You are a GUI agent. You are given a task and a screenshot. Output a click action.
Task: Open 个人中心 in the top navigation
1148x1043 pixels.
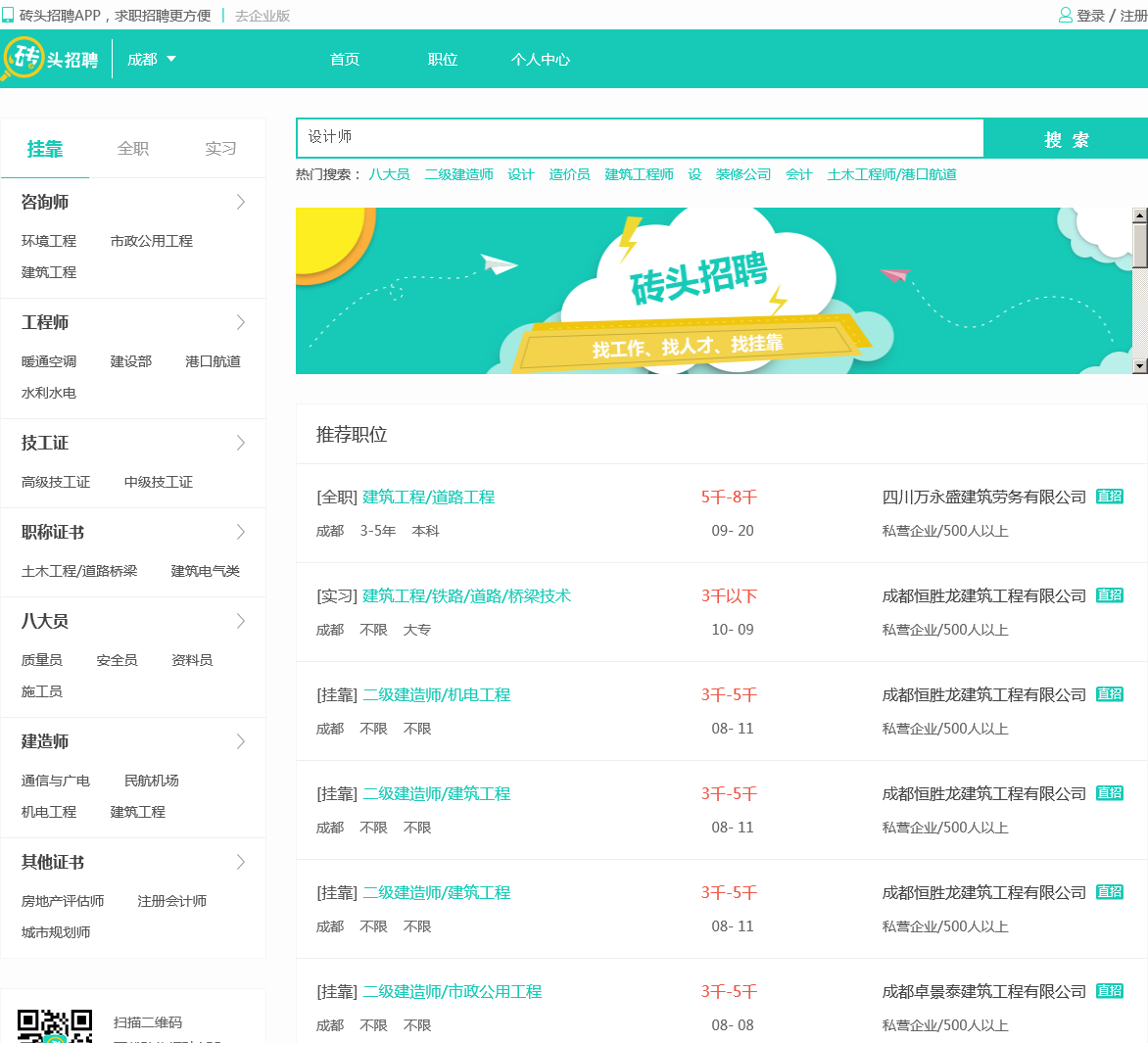(540, 60)
